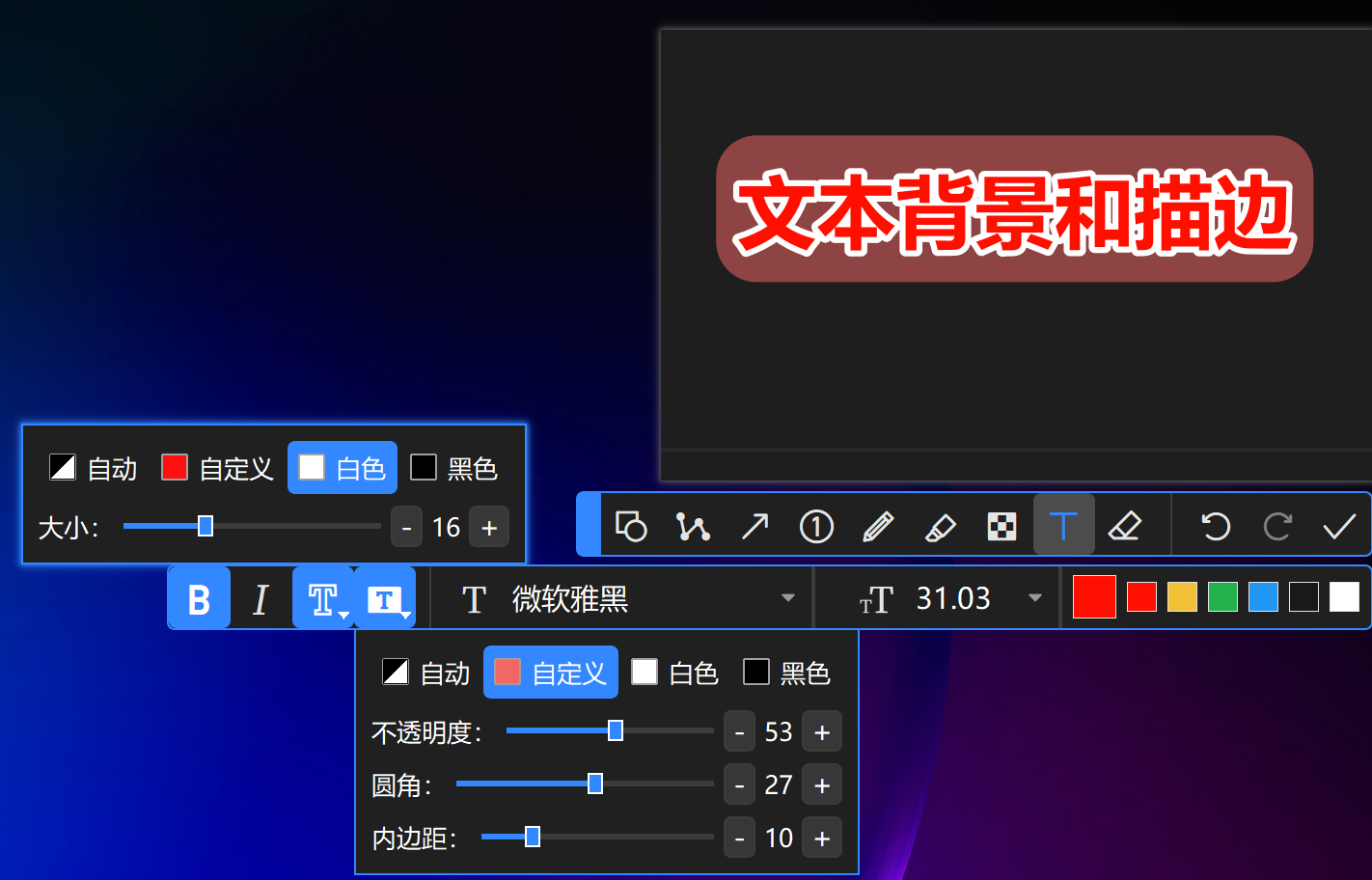Decrease 不透明度 using the minus button

(739, 731)
